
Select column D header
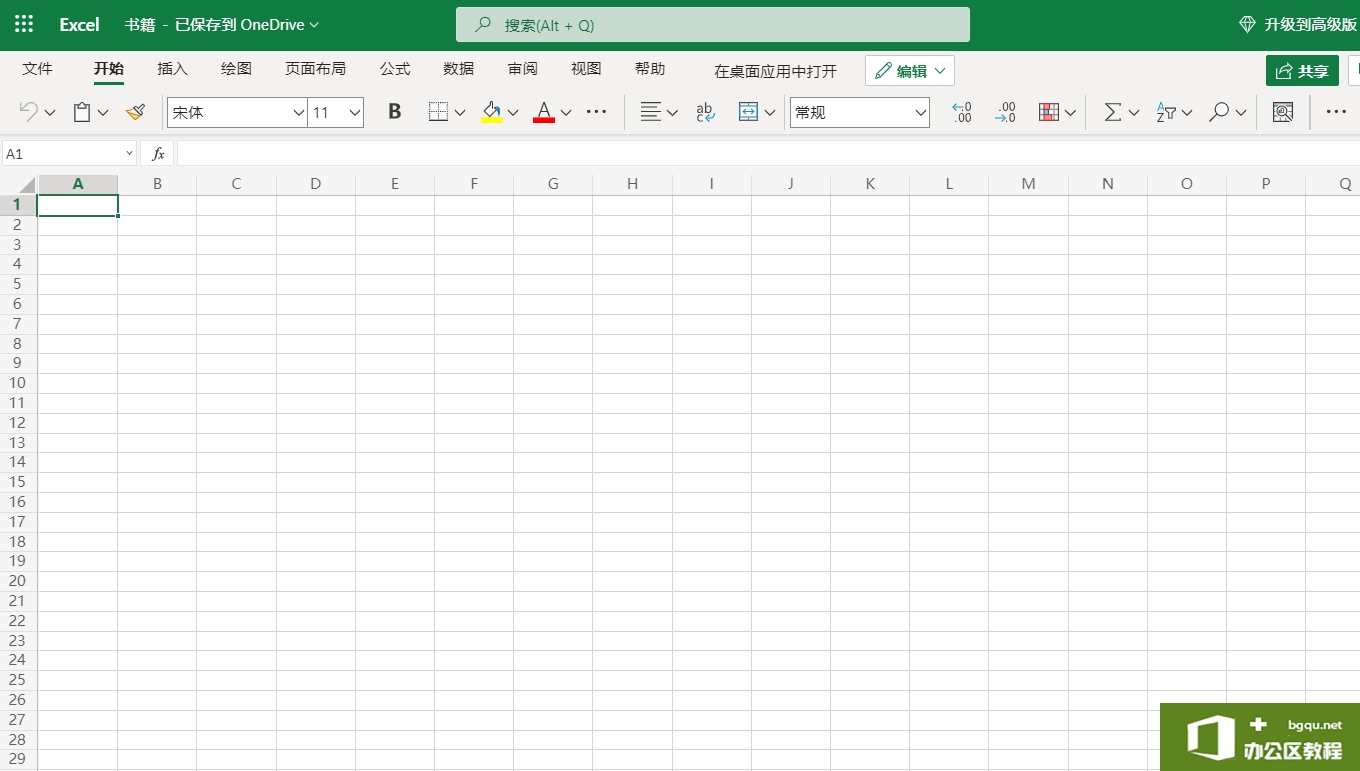coord(315,184)
